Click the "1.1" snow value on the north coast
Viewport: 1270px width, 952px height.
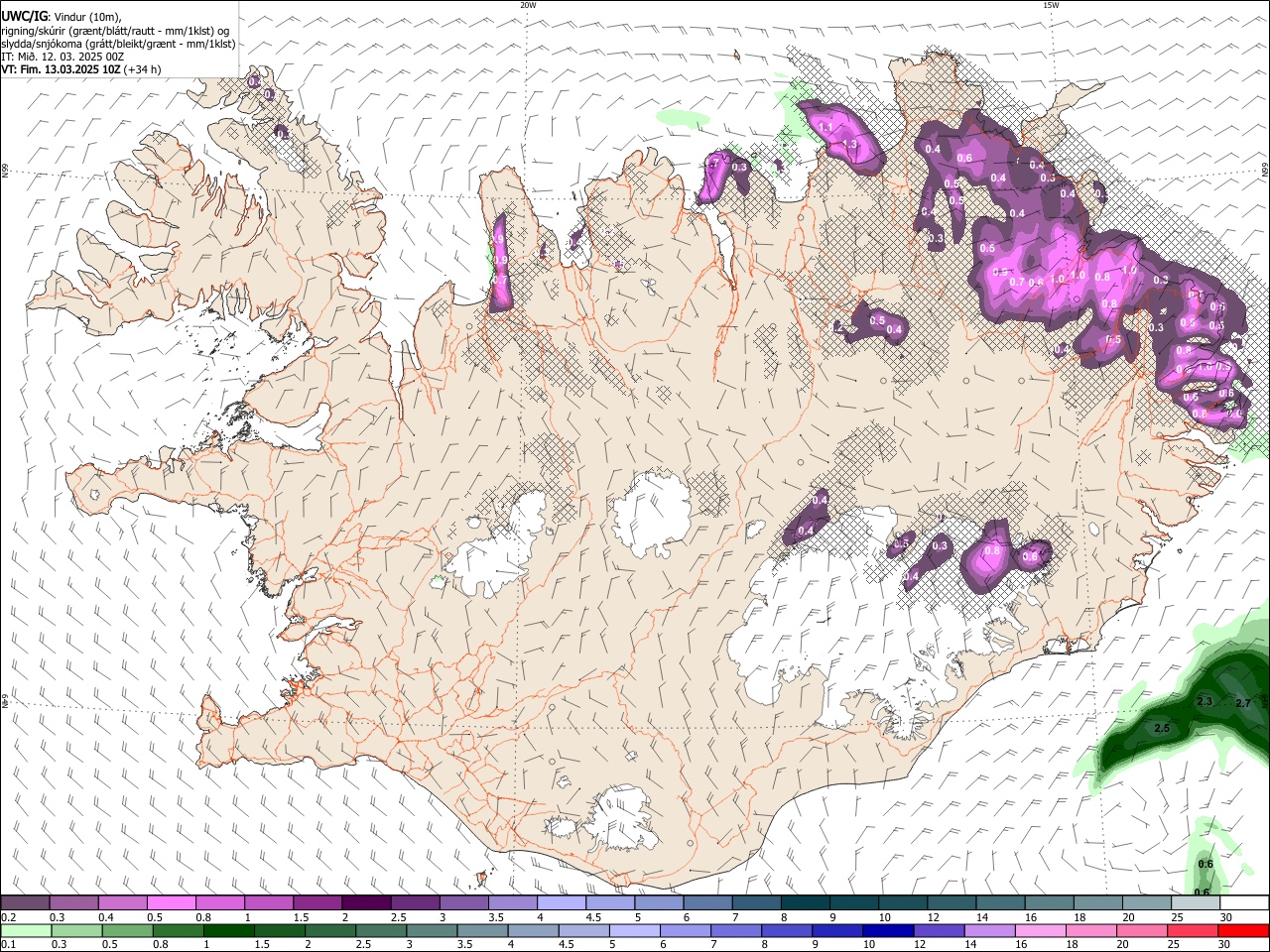click(x=825, y=129)
